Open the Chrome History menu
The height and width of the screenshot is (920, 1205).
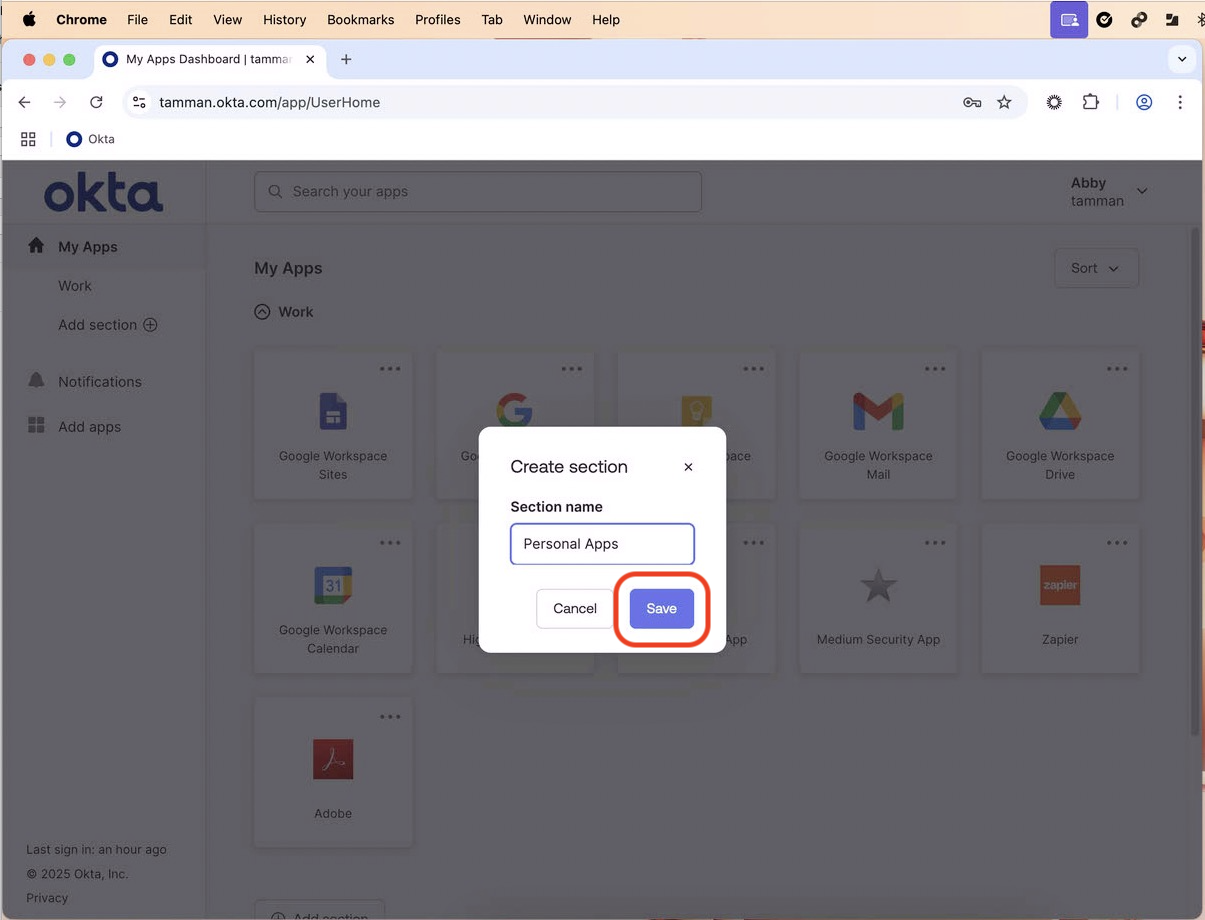(284, 19)
